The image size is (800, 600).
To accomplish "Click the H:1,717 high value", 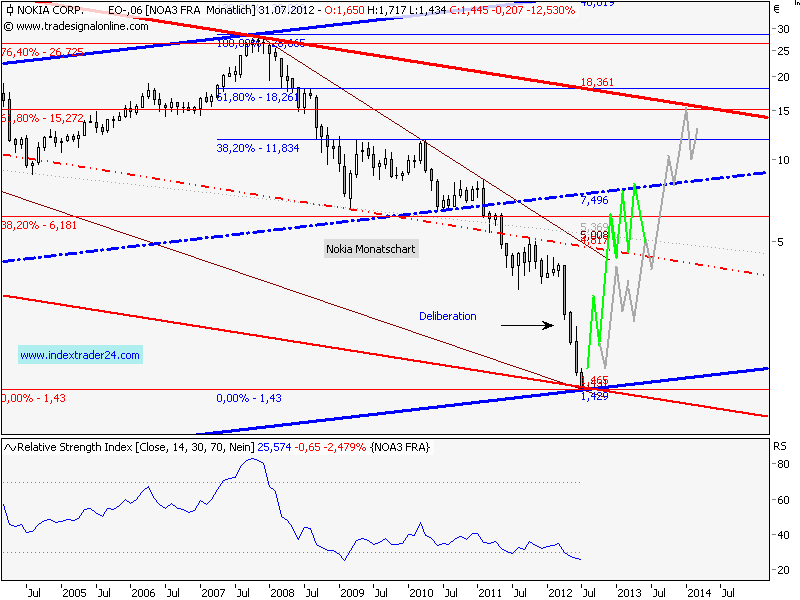I will click(x=386, y=10).
